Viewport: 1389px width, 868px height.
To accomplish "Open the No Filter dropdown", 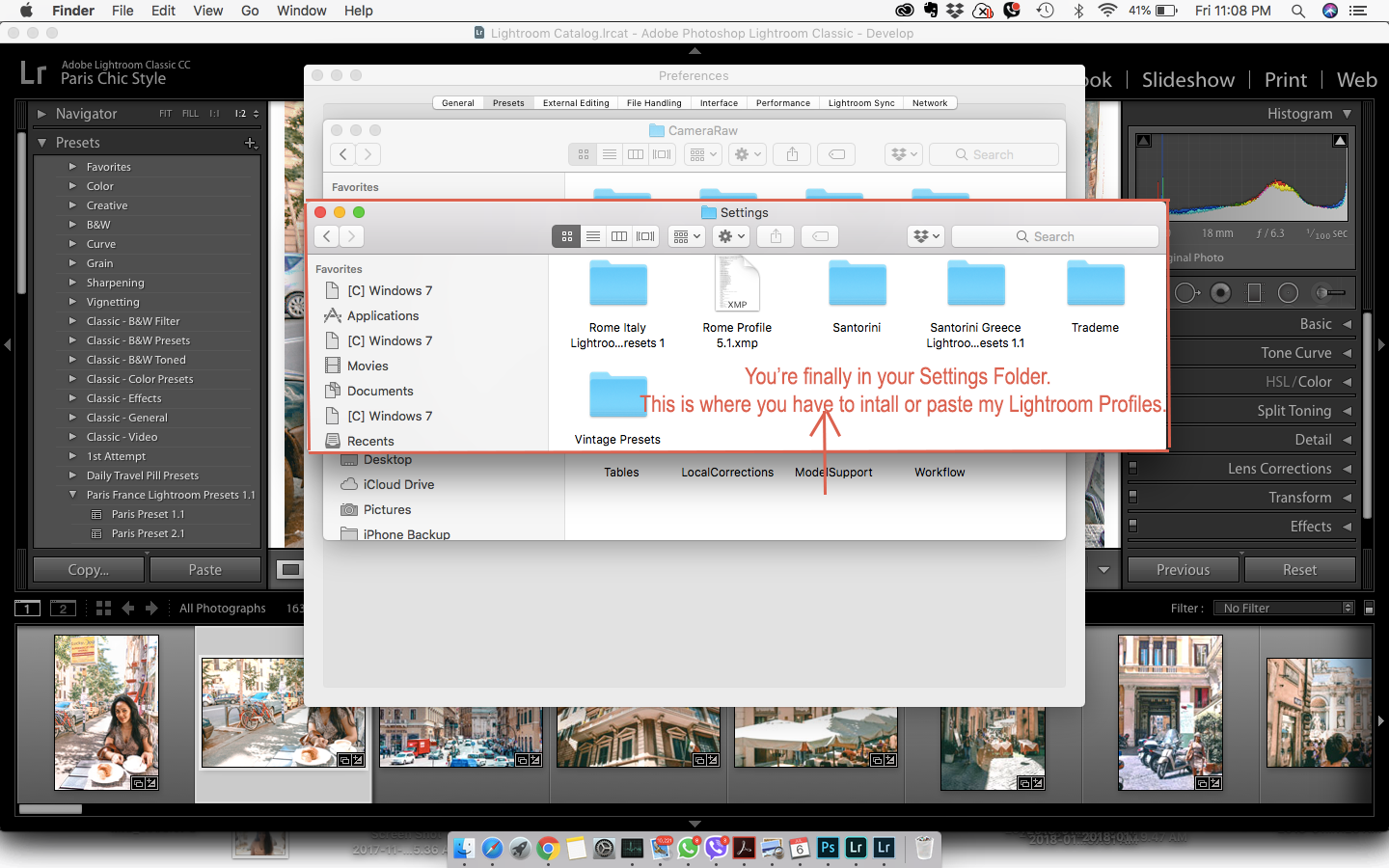I will coord(1287,608).
